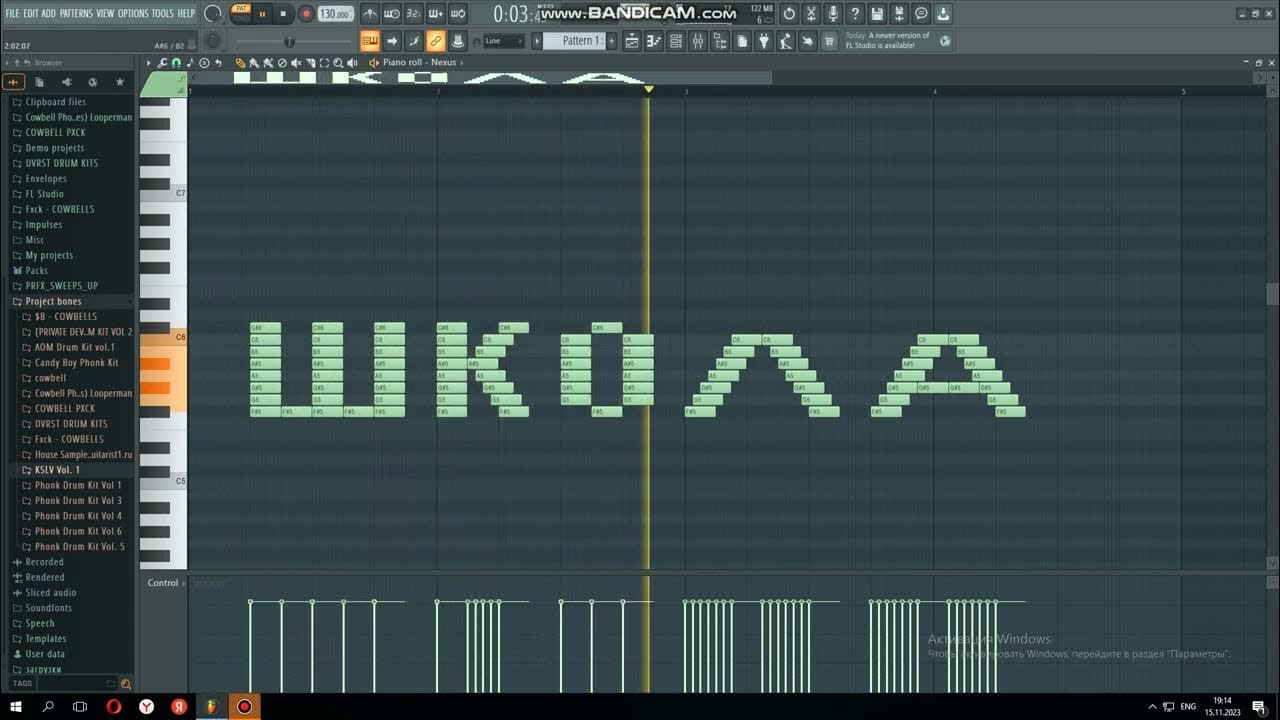The width and height of the screenshot is (1280, 720).
Task: Select the piano roll zoom magnifier tool
Action: tap(338, 62)
